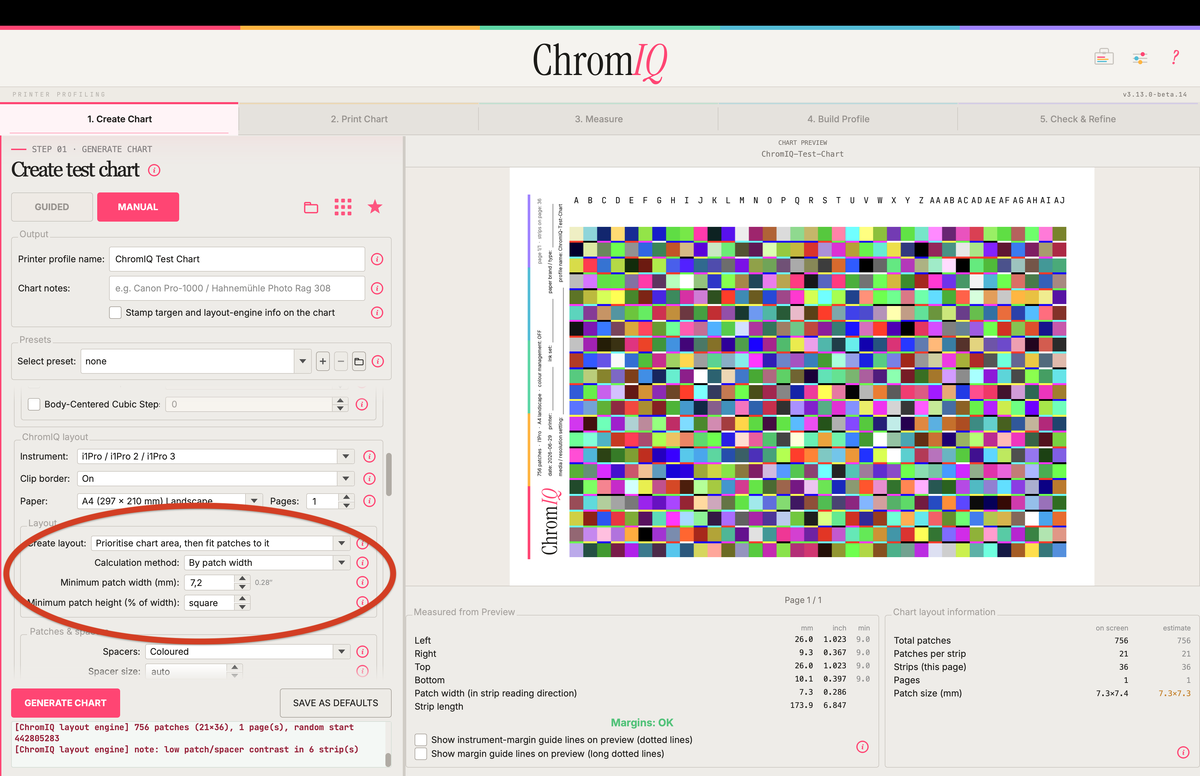Show info for Spacers setting

pos(362,651)
